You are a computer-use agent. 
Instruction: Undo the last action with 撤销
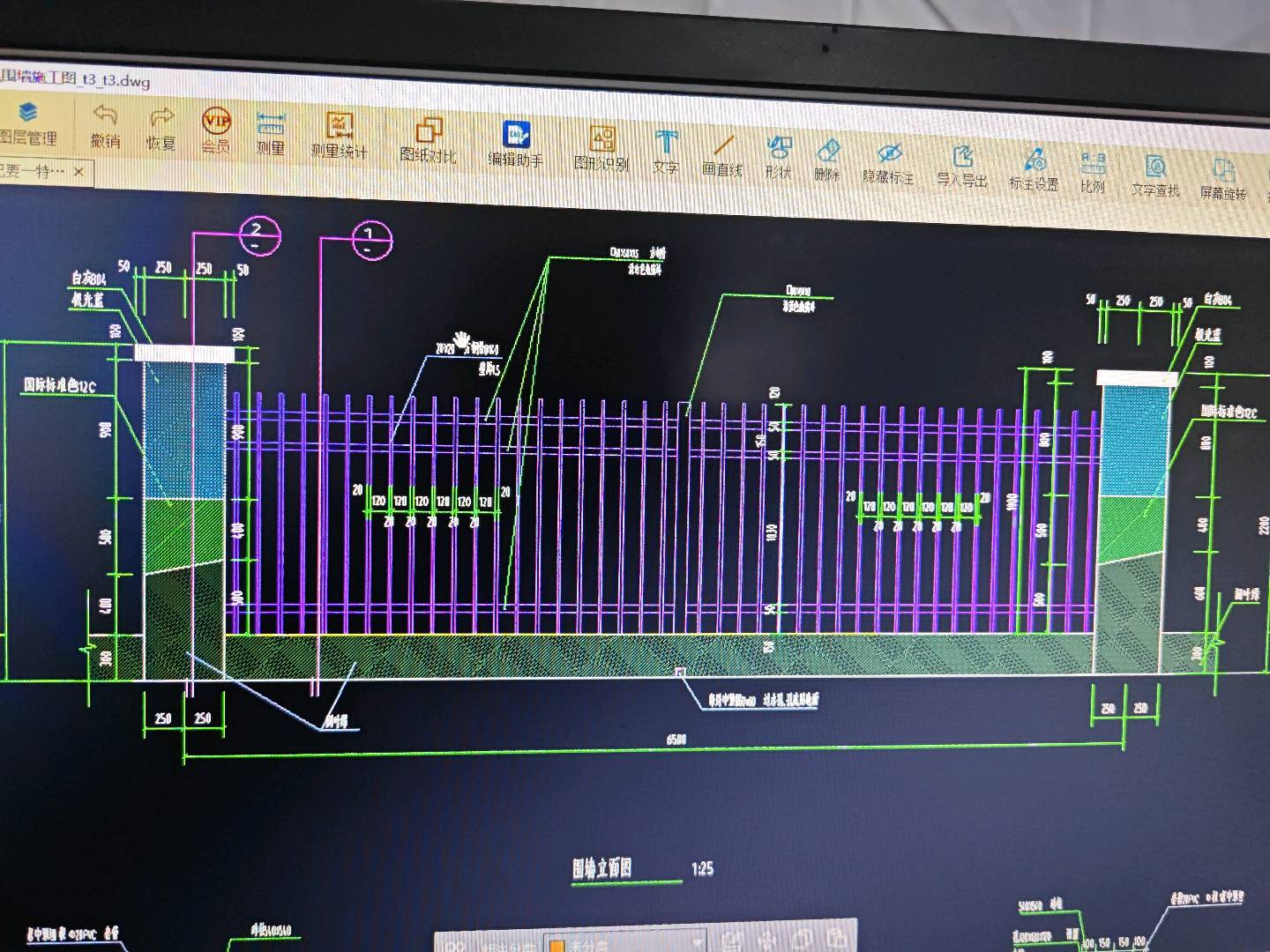[x=105, y=126]
